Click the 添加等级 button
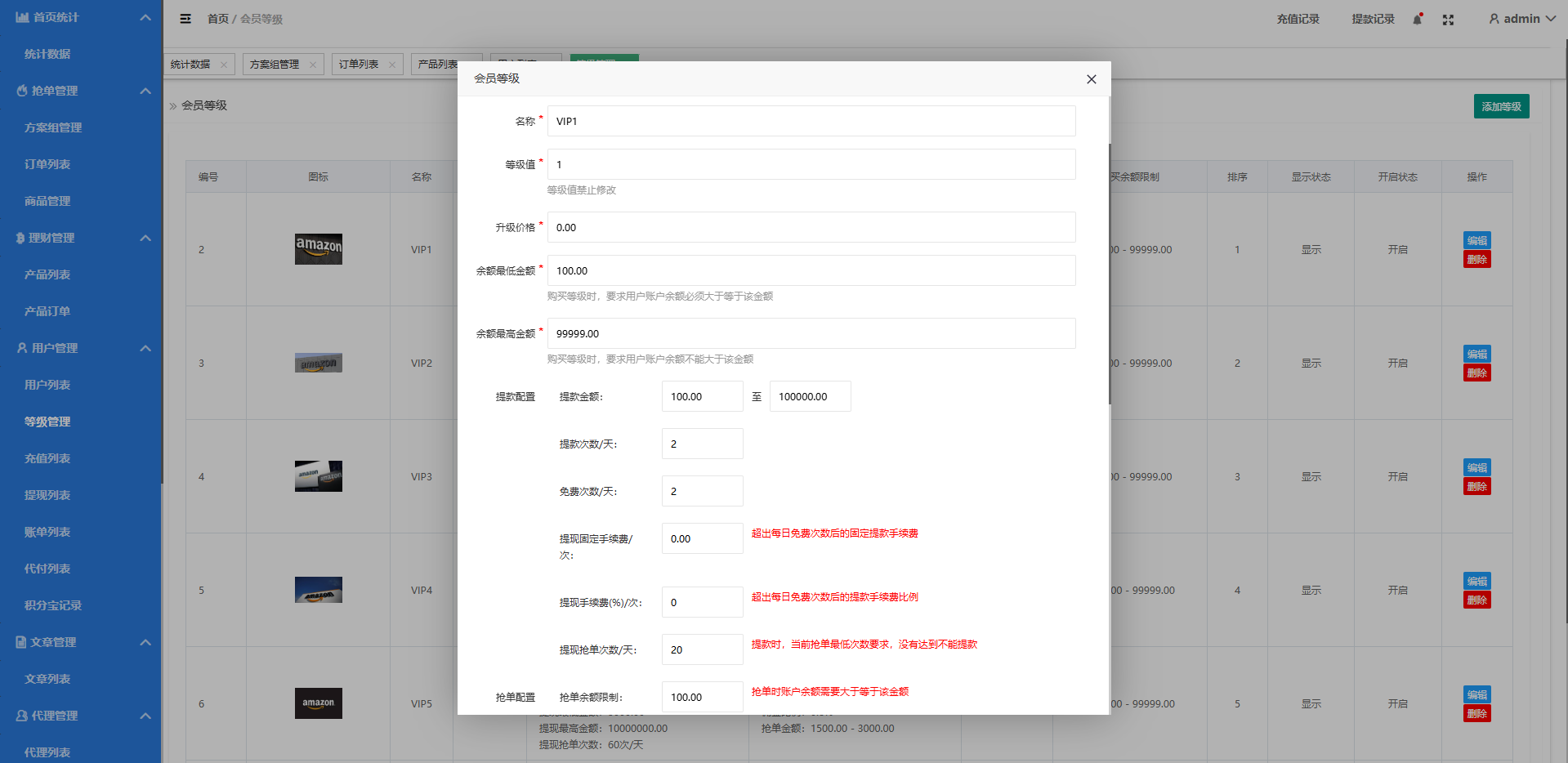This screenshot has height=763, width=1568. pos(1501,106)
